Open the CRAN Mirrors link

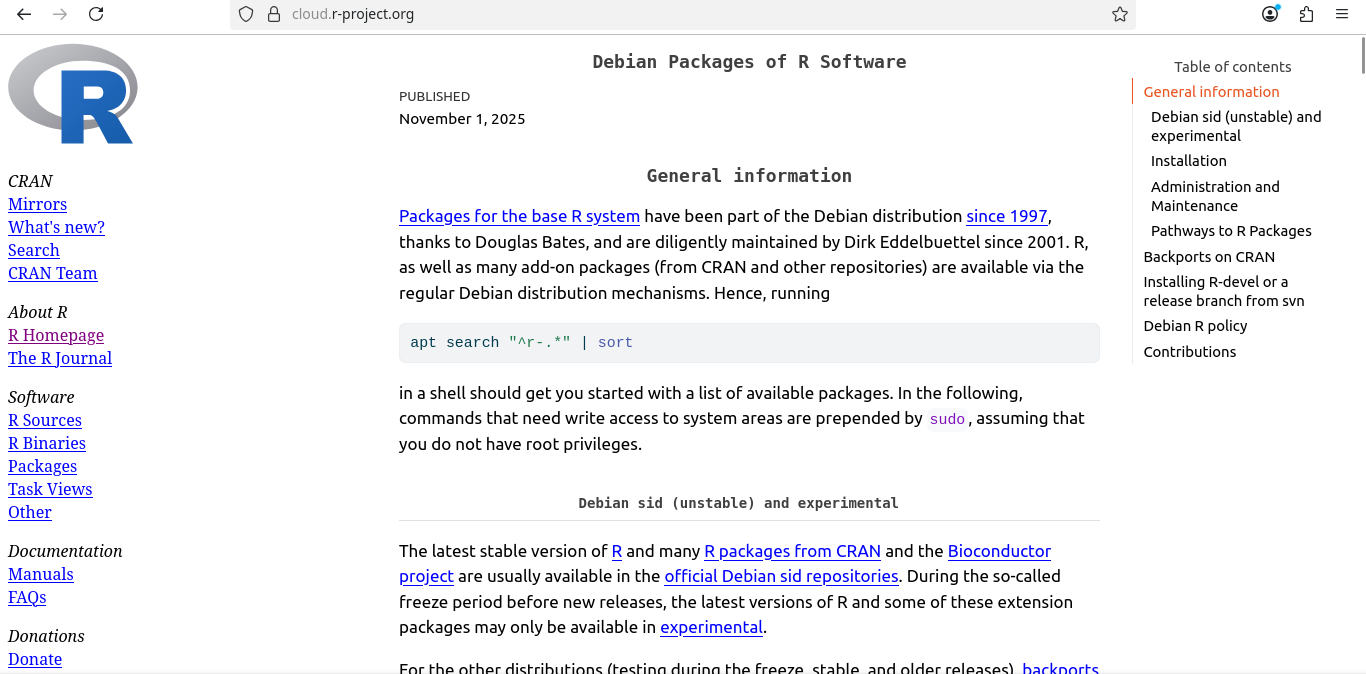coord(37,204)
